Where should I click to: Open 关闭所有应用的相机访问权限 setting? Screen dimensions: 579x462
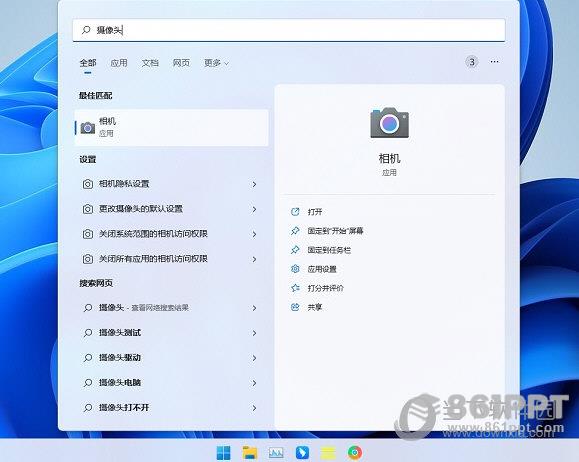point(170,259)
